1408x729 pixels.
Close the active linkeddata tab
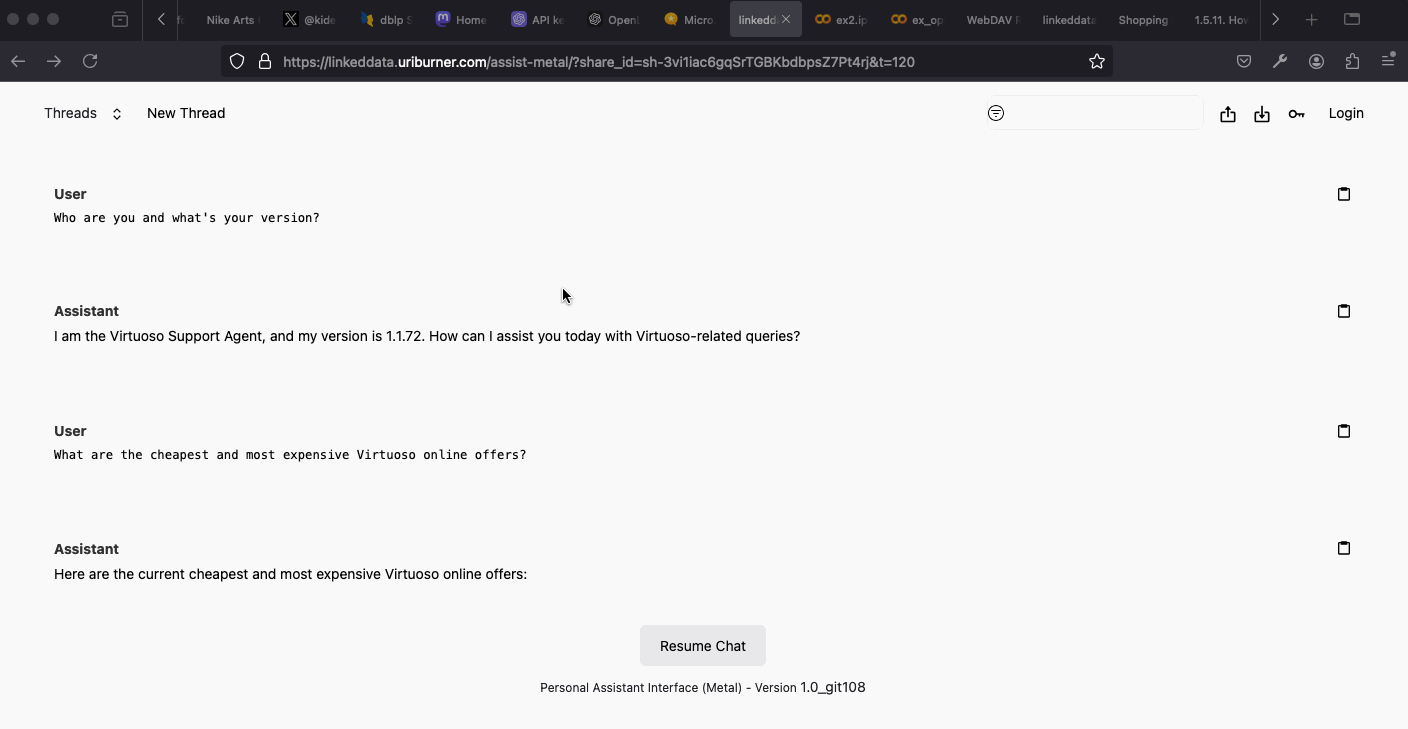pyautogui.click(x=786, y=20)
